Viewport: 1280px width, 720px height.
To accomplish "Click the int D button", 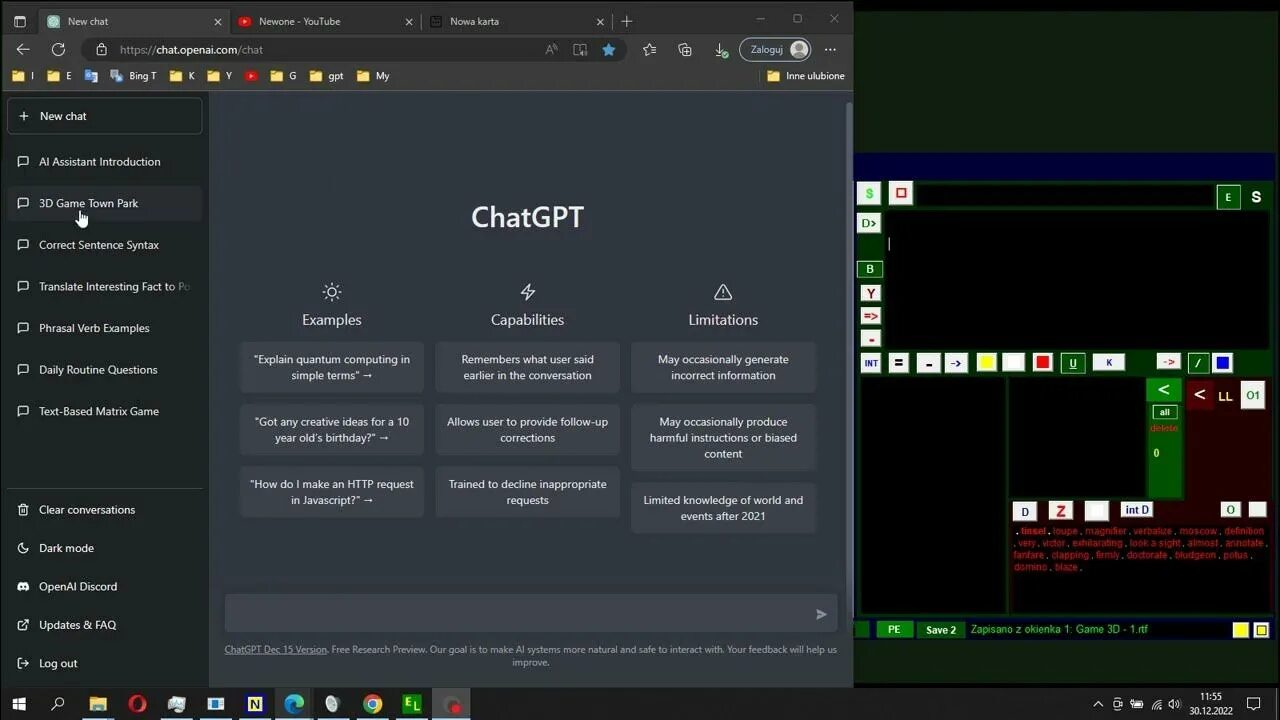I will tap(1137, 510).
